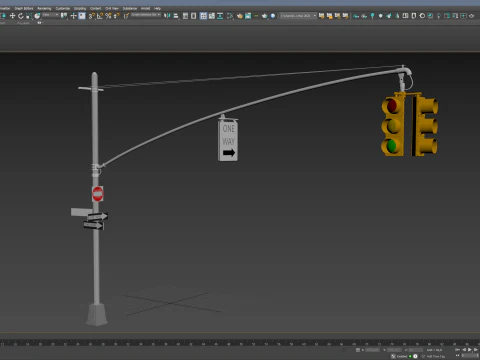Toggle the green Enabled status indicator

pyautogui.click(x=410, y=356)
